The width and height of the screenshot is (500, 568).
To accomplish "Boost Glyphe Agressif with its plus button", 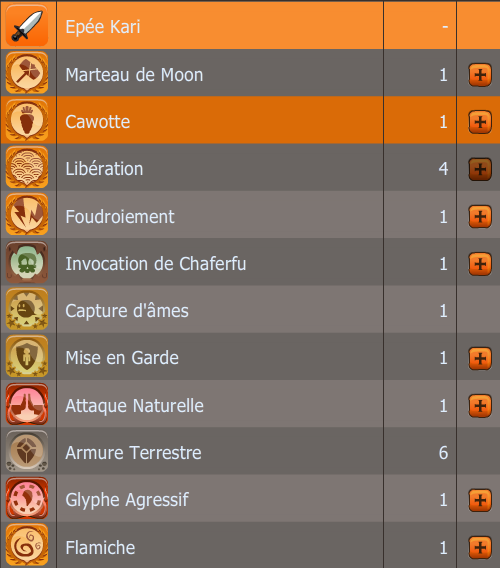I will tap(480, 500).
